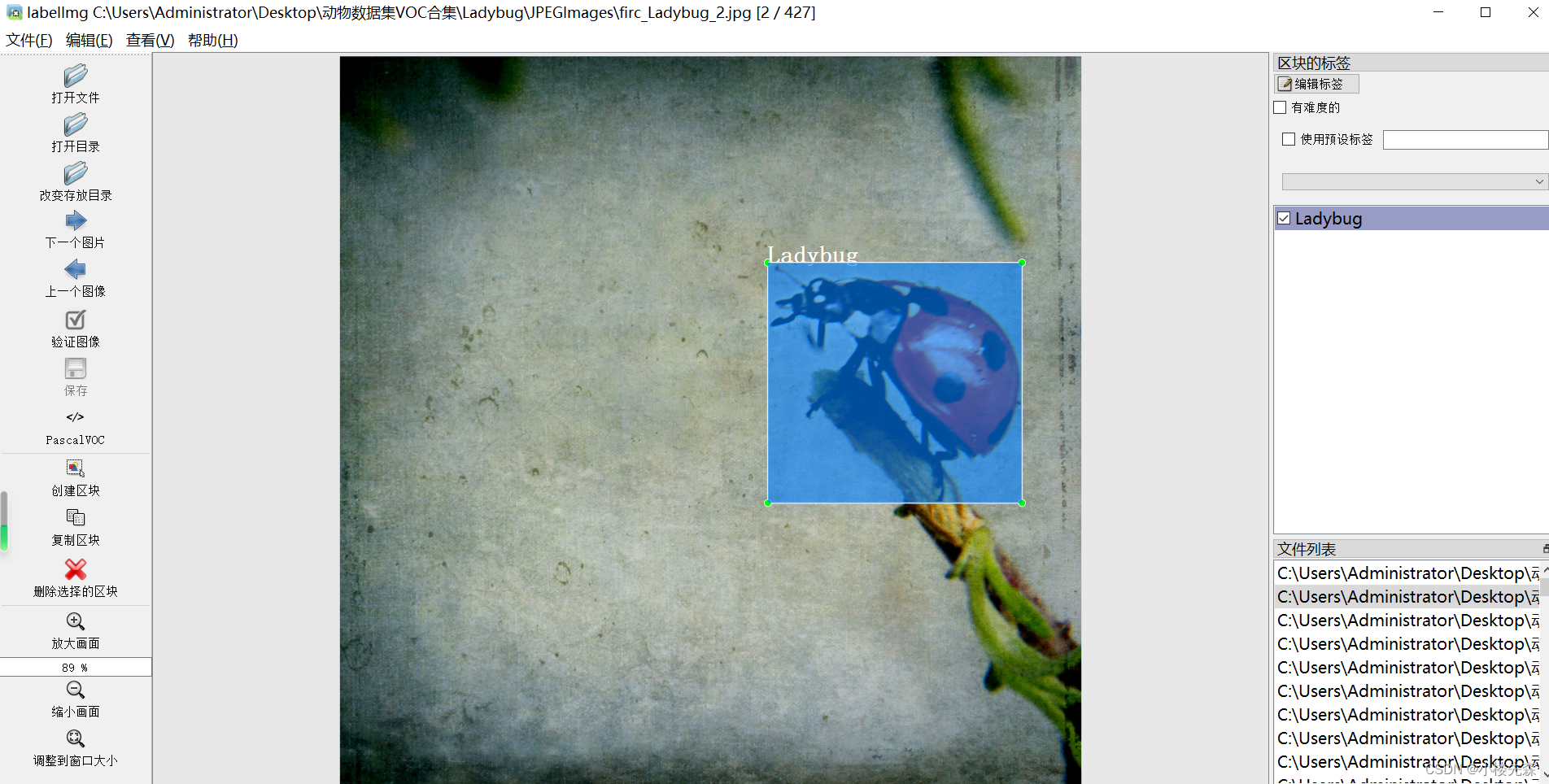The height and width of the screenshot is (784, 1549).
Task: Click the bottom-right green vertex of bounding box
Action: pos(1022,503)
